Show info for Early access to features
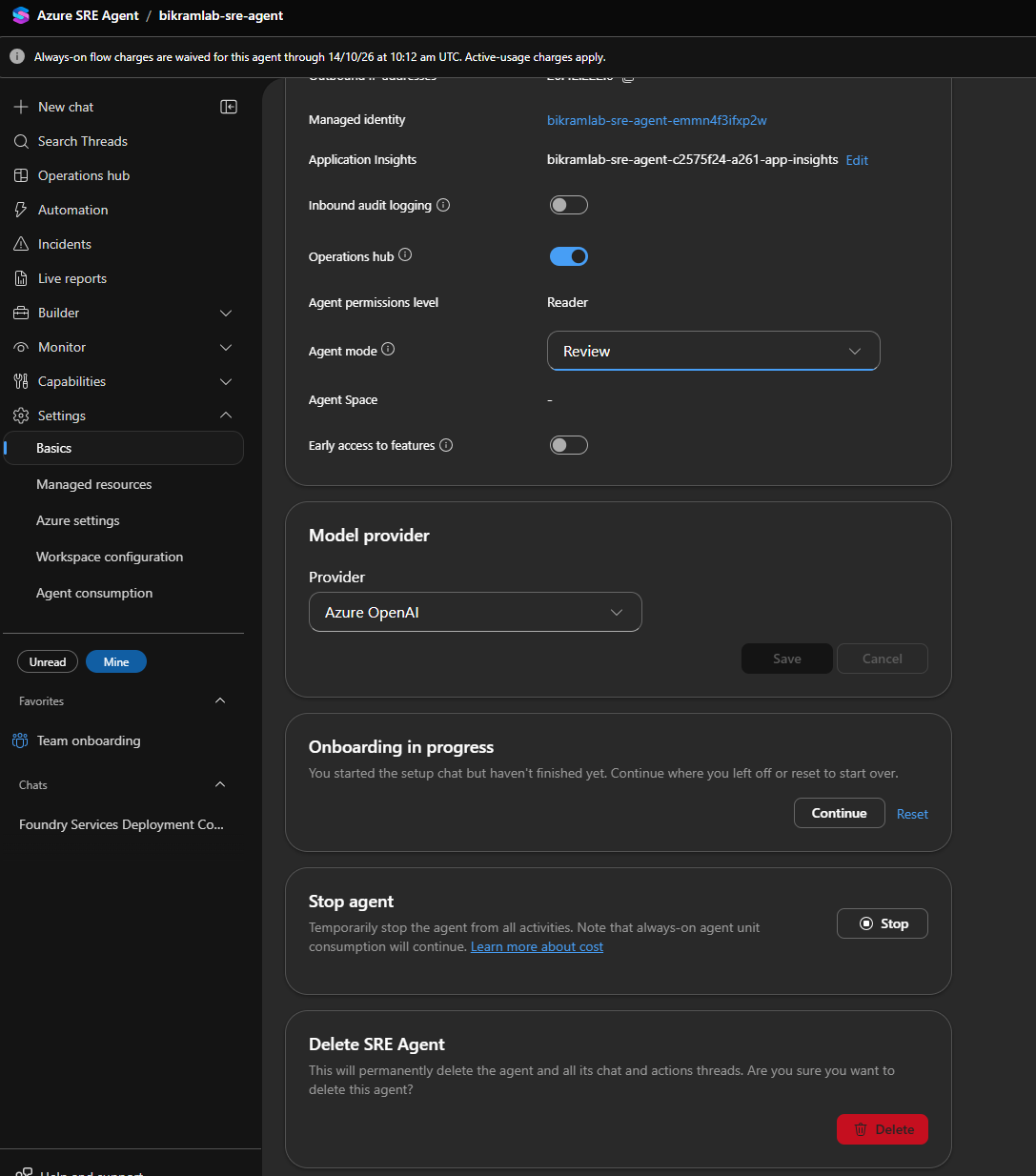 [x=446, y=445]
